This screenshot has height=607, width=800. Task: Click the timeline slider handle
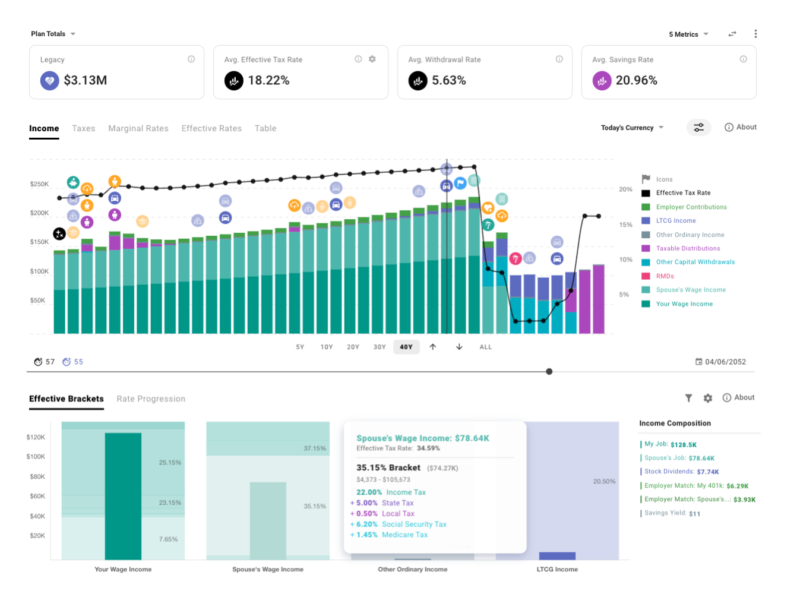pyautogui.click(x=549, y=371)
